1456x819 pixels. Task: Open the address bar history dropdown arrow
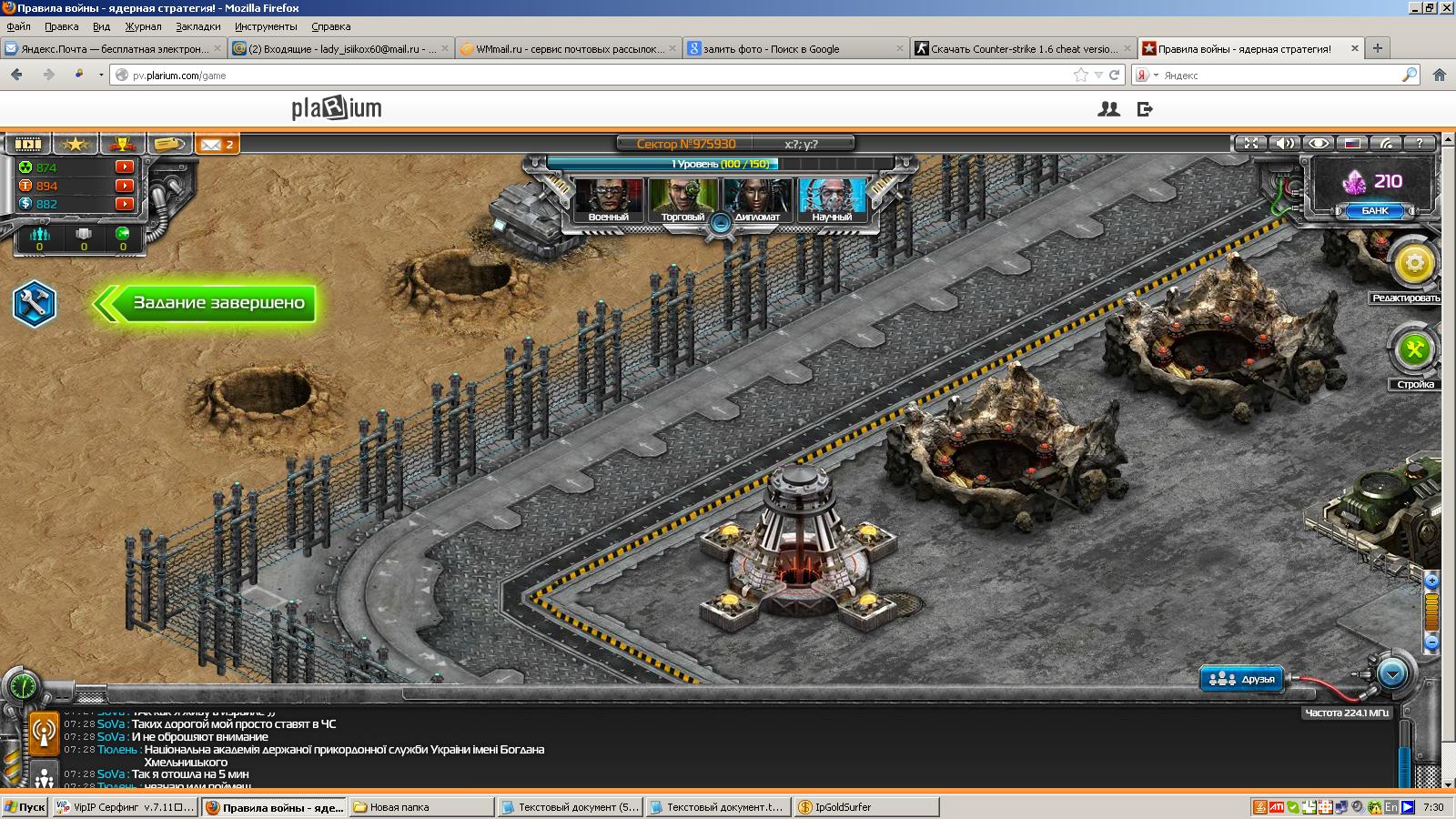click(x=1098, y=76)
